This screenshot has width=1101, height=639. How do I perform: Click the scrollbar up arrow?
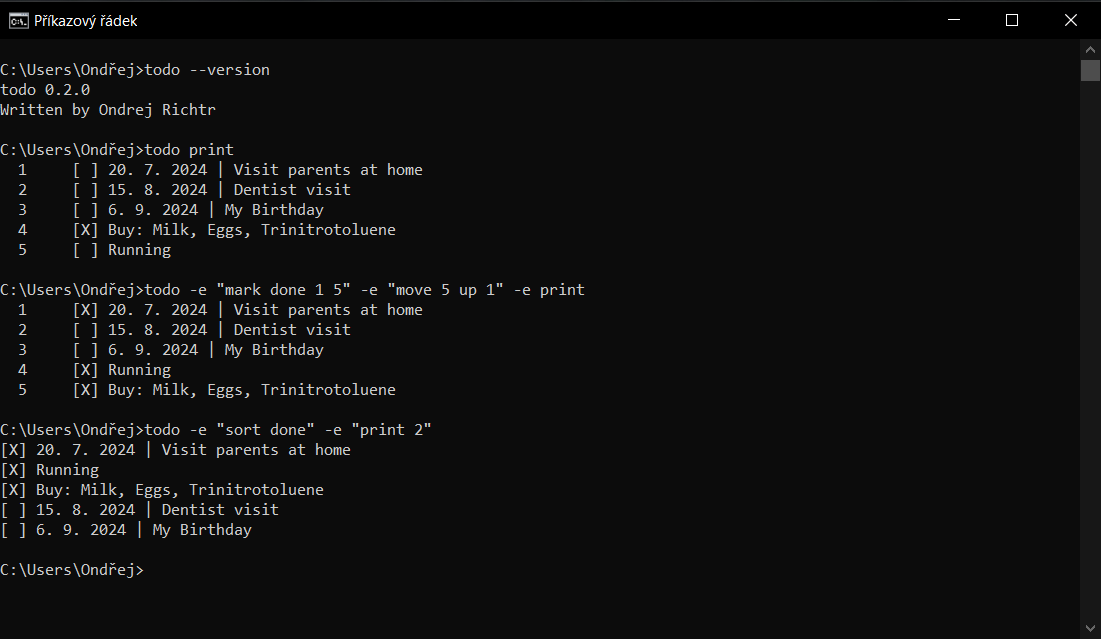coord(1090,48)
